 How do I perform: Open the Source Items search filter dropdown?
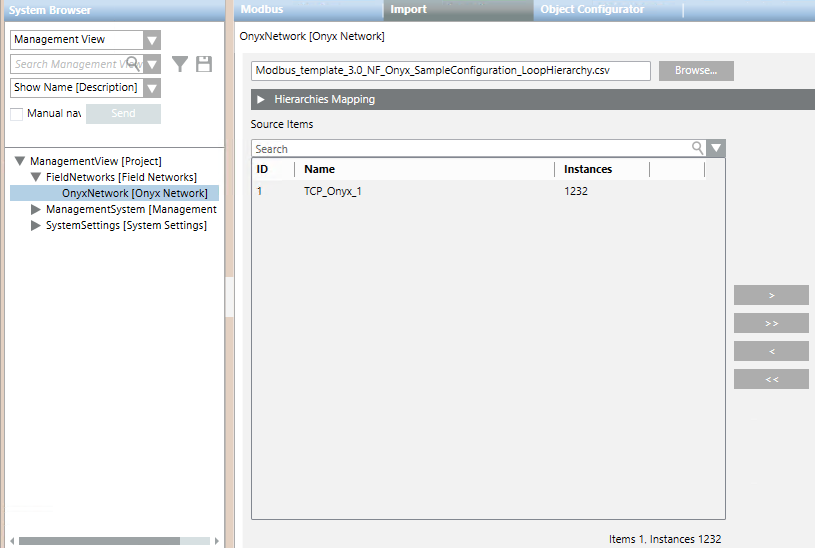716,148
